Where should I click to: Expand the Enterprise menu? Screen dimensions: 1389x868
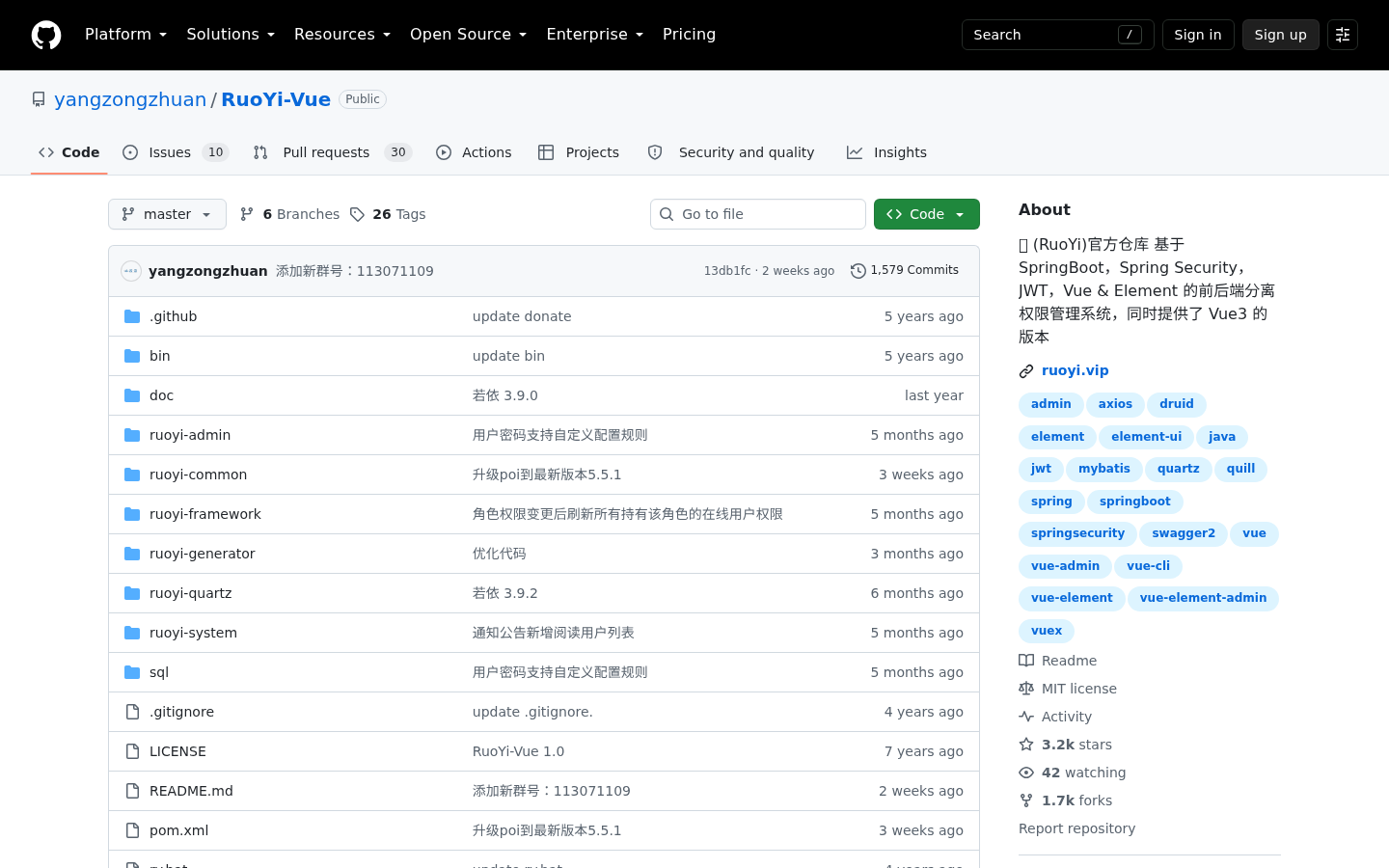(594, 35)
